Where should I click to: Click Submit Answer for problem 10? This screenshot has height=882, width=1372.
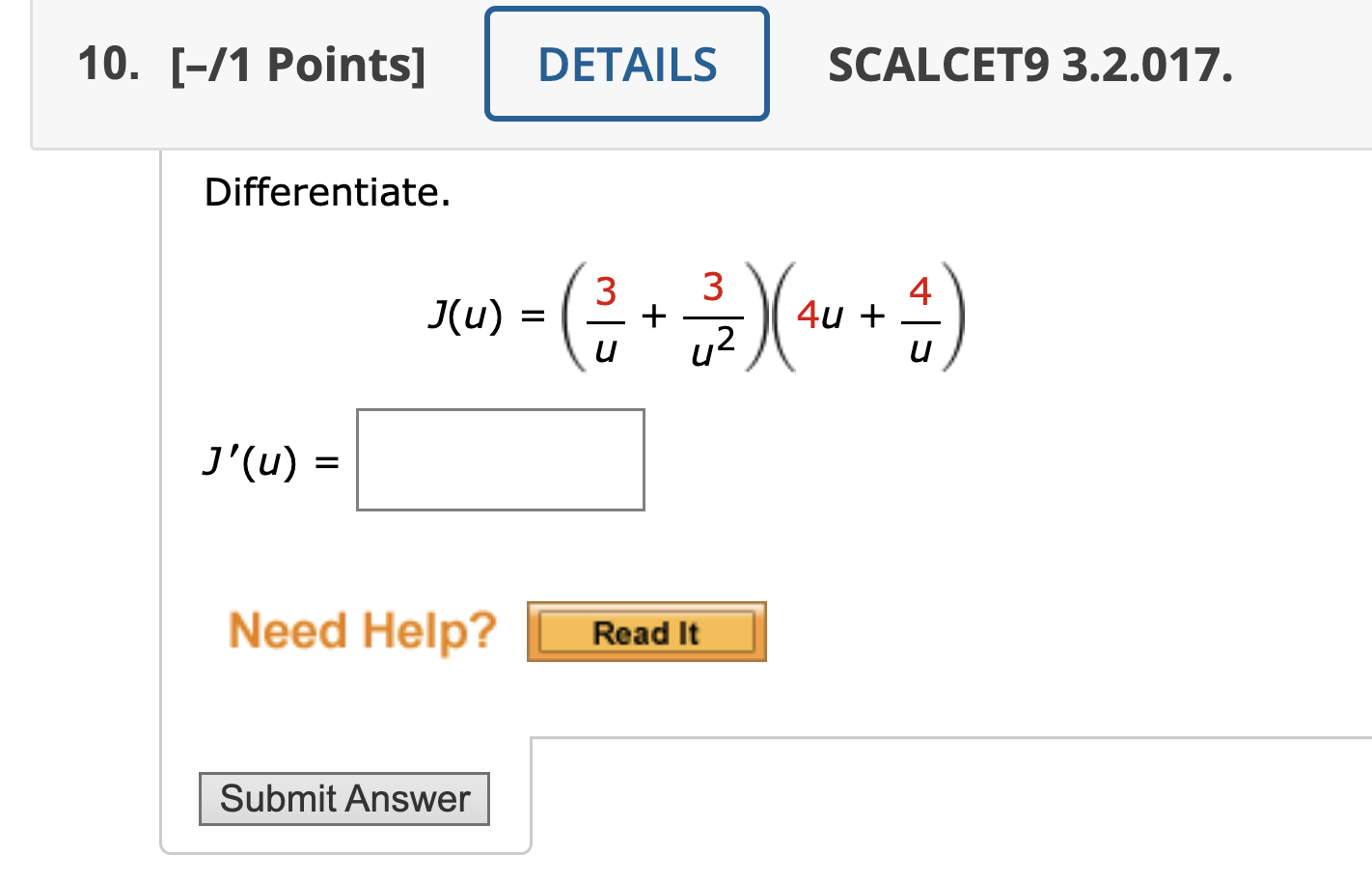[x=344, y=799]
